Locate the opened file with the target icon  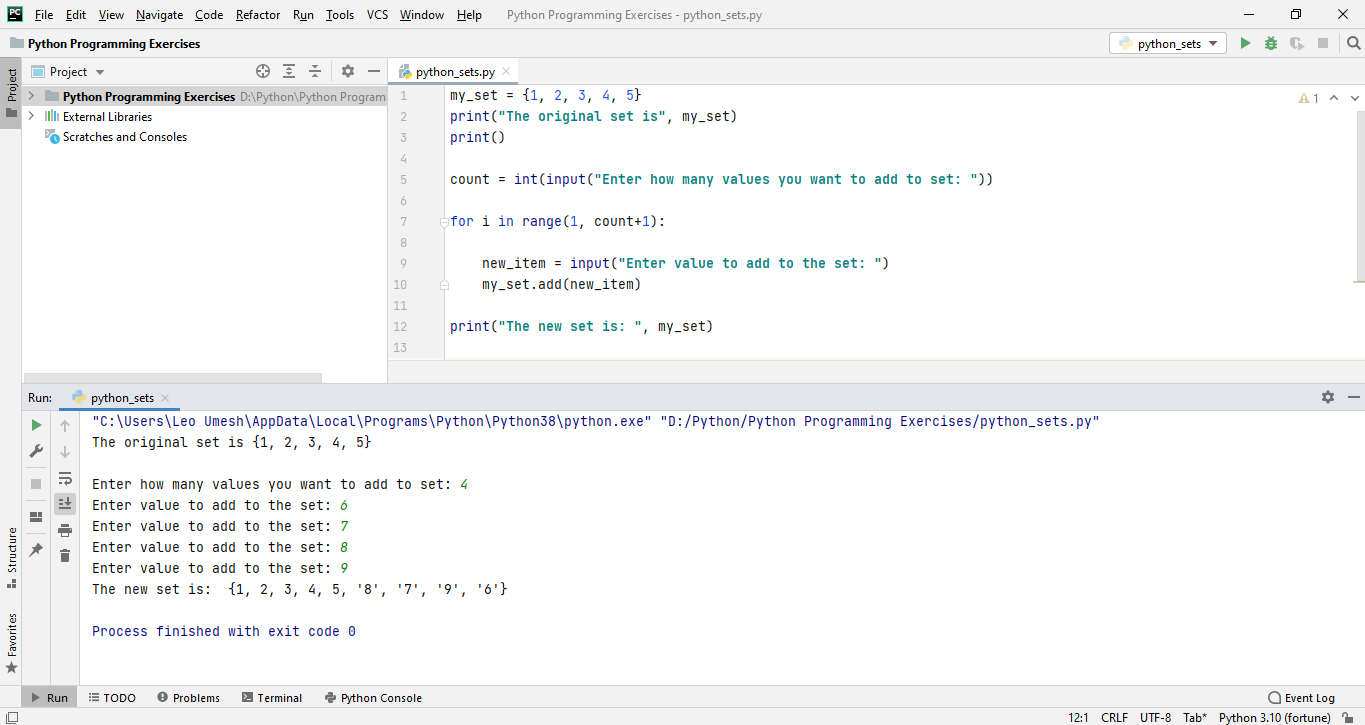(263, 71)
